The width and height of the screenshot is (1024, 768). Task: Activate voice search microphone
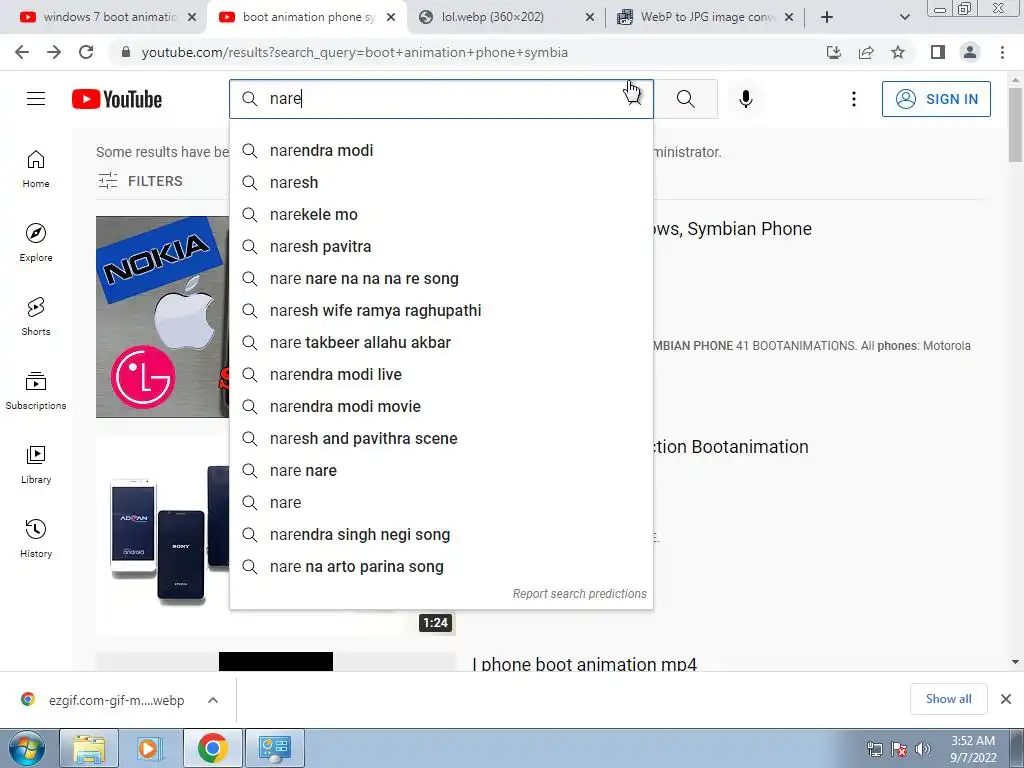746,99
